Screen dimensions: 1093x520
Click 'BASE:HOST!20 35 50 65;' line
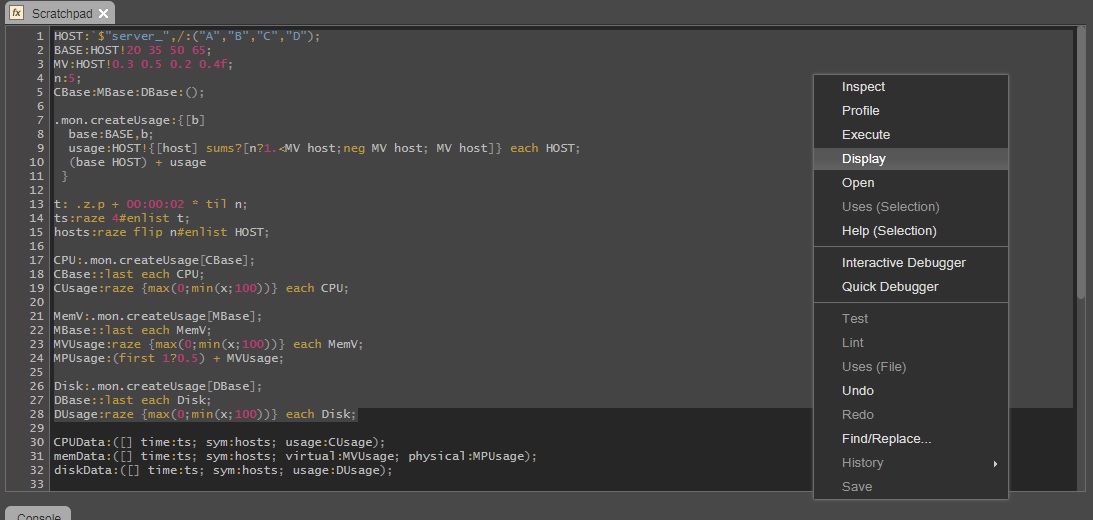[x=132, y=50]
